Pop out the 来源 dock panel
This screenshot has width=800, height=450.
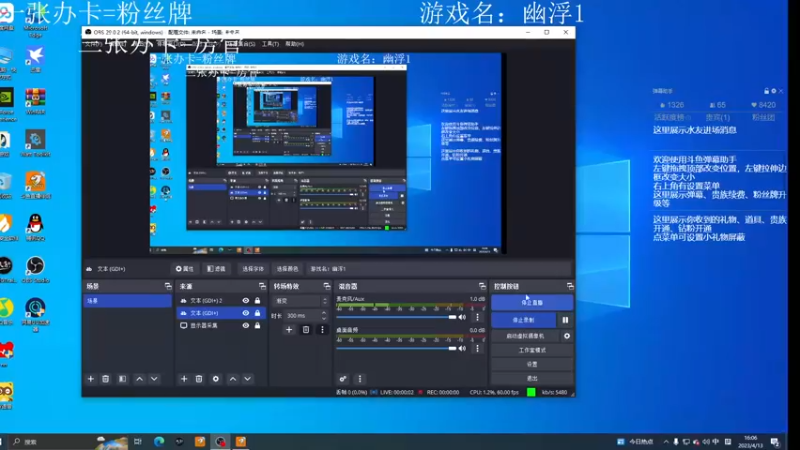[x=262, y=286]
